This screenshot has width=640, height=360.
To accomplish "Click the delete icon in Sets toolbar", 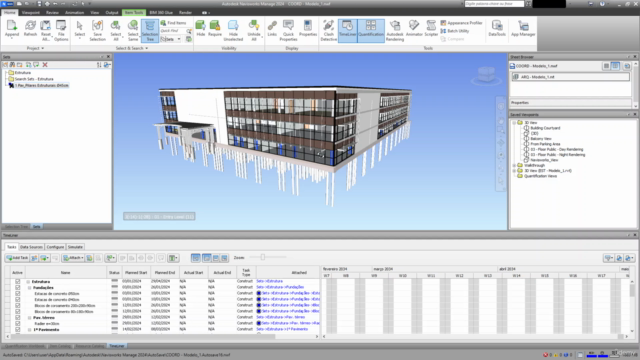I will pos(45,64).
